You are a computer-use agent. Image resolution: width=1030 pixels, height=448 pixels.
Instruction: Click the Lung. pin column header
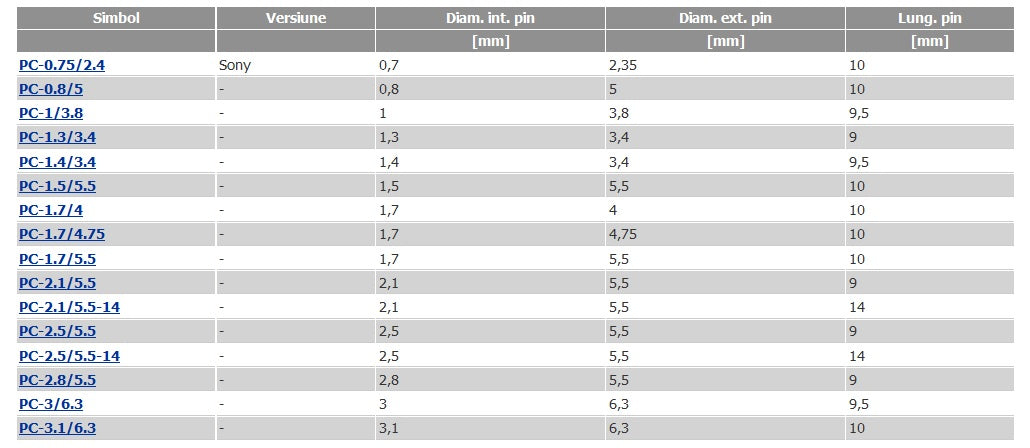coord(929,18)
